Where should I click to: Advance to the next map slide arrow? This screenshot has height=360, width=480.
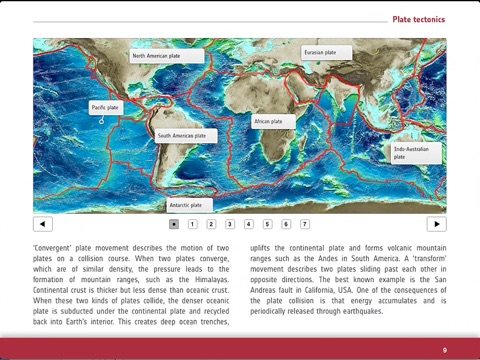coord(437,224)
